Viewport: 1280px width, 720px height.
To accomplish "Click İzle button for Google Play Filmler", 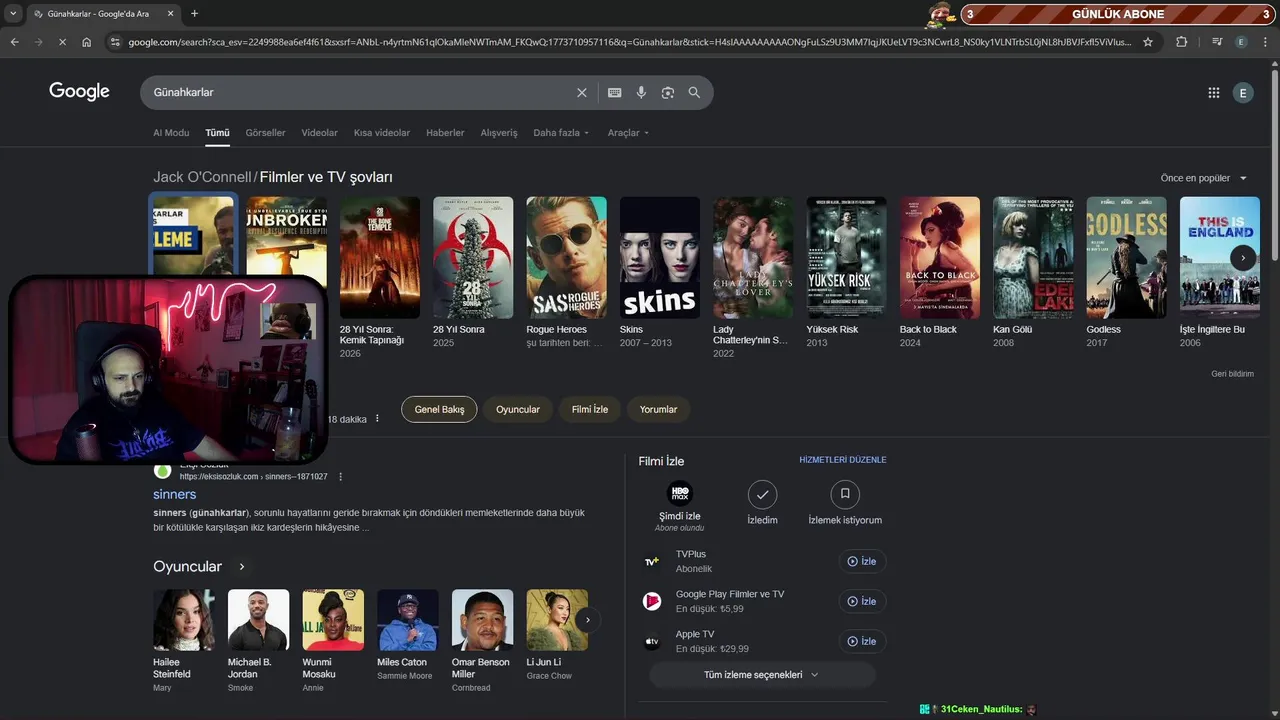I will coord(862,601).
